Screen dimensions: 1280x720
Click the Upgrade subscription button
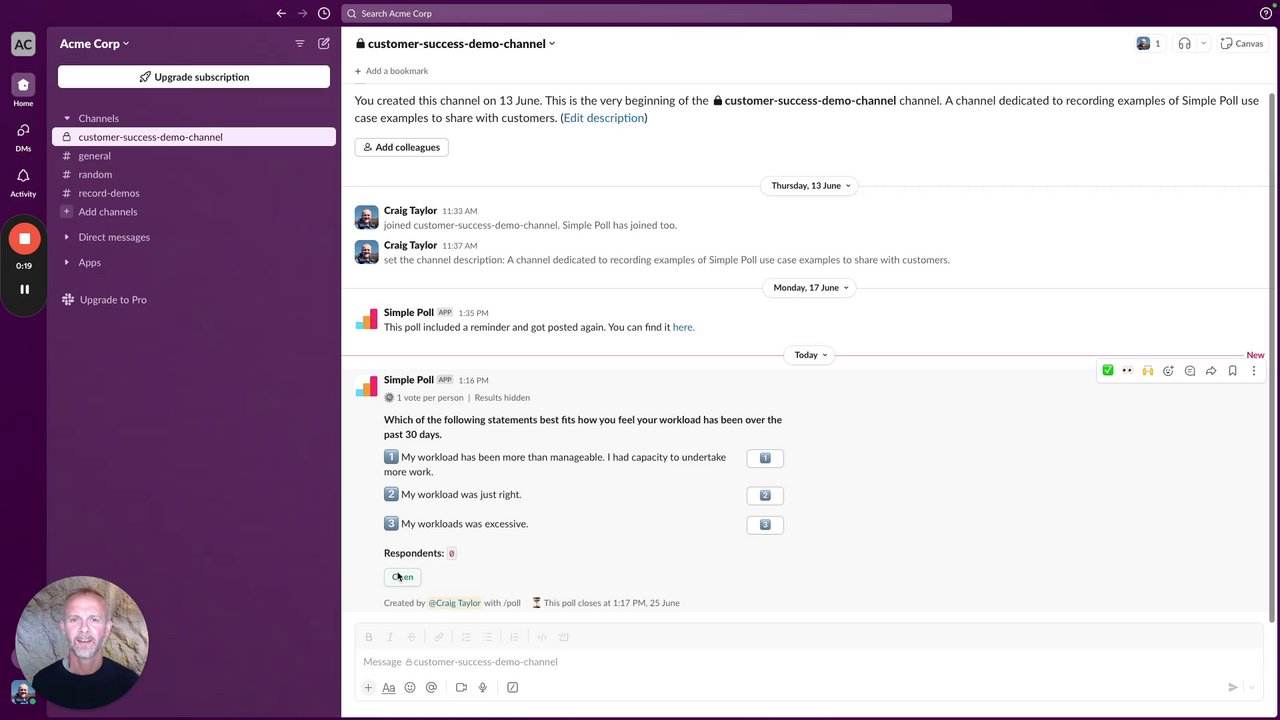(x=194, y=77)
